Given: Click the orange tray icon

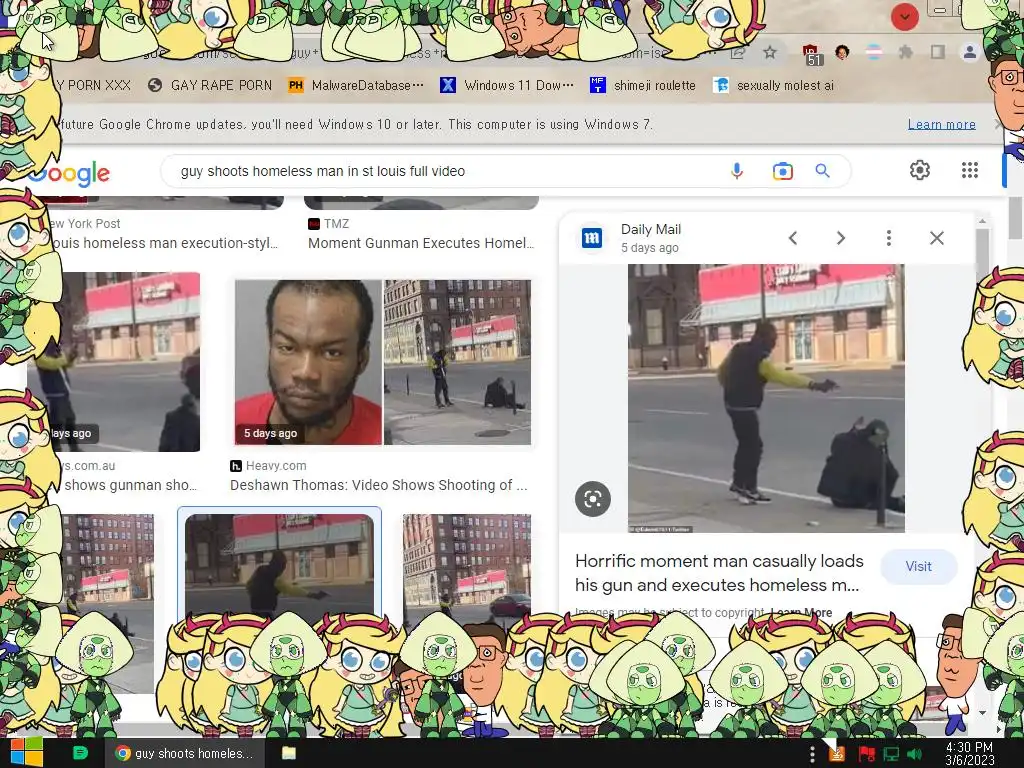Looking at the screenshot, I should [x=837, y=754].
